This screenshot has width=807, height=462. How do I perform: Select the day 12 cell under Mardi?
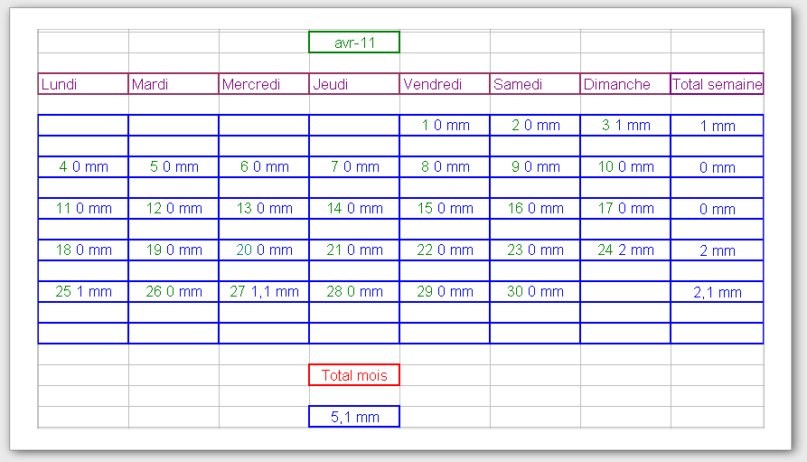(x=173, y=209)
